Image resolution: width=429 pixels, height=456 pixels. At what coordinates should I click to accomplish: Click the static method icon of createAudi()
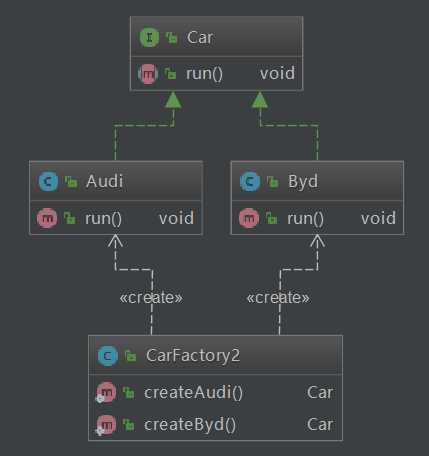(x=106, y=393)
